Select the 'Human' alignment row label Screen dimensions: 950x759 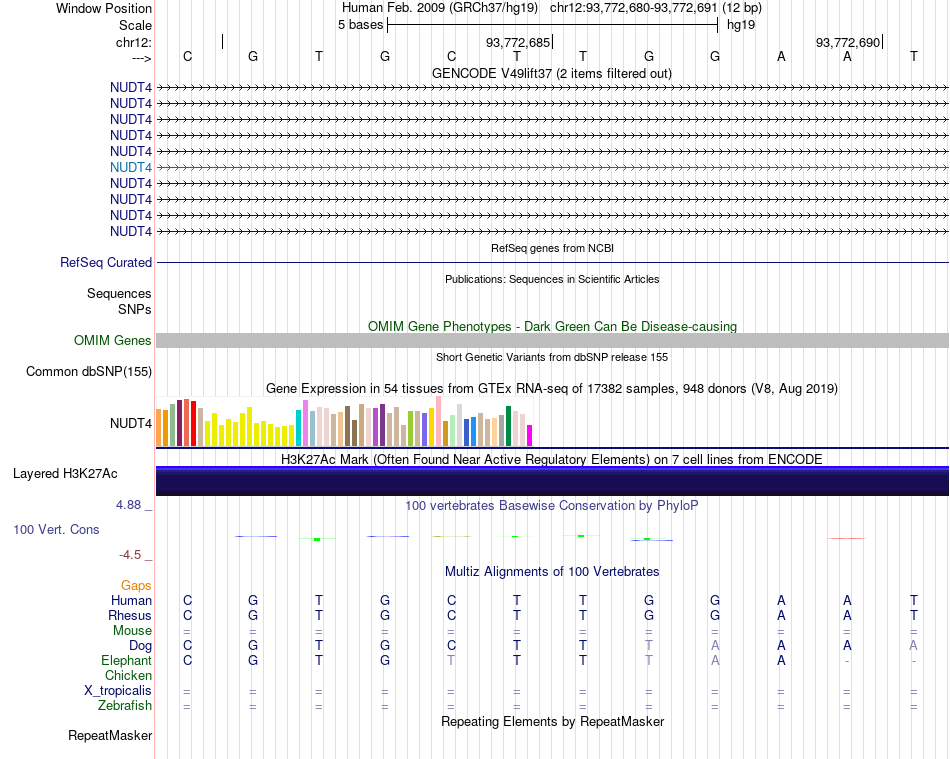[131, 600]
